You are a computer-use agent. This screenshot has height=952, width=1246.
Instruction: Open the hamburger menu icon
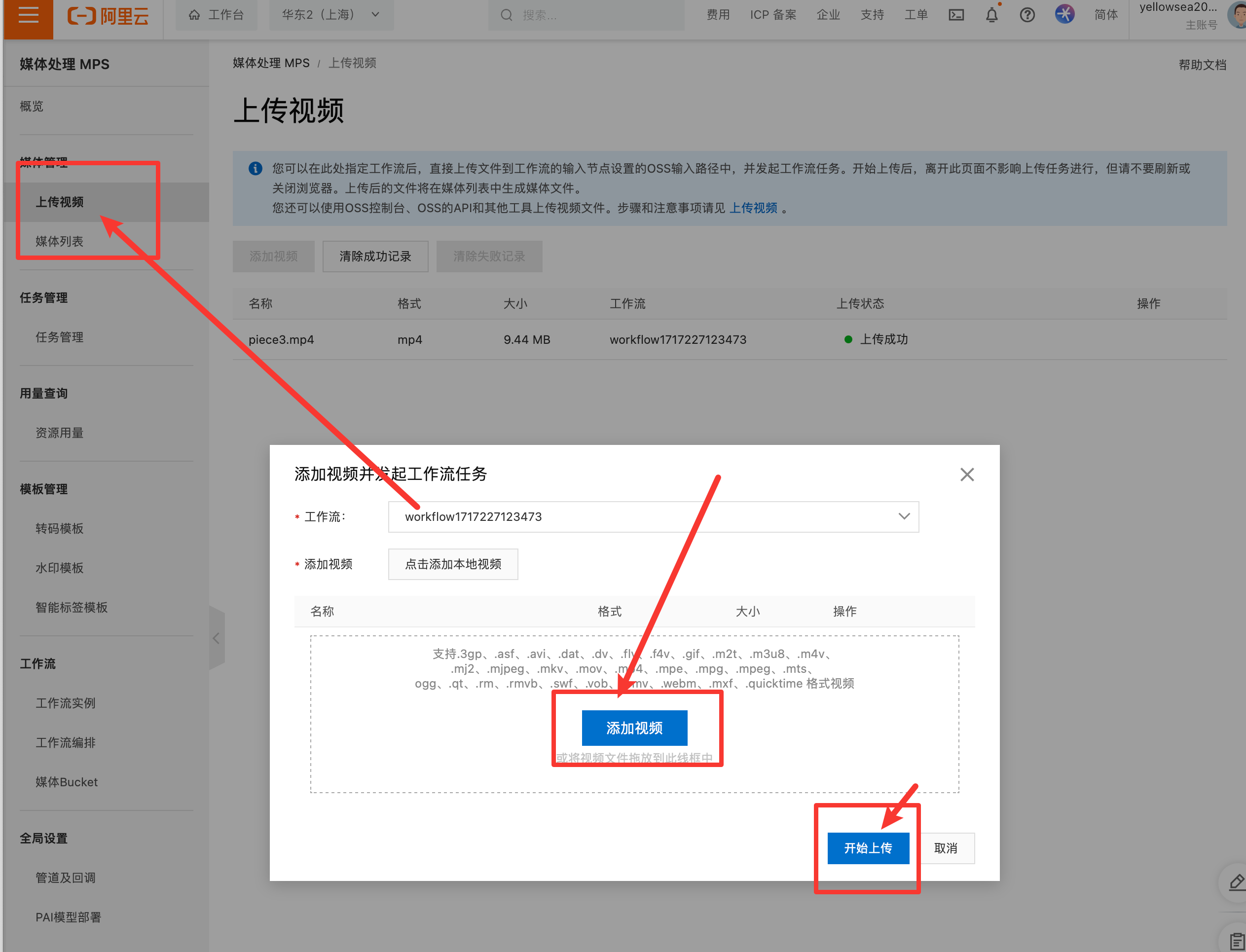pos(28,15)
